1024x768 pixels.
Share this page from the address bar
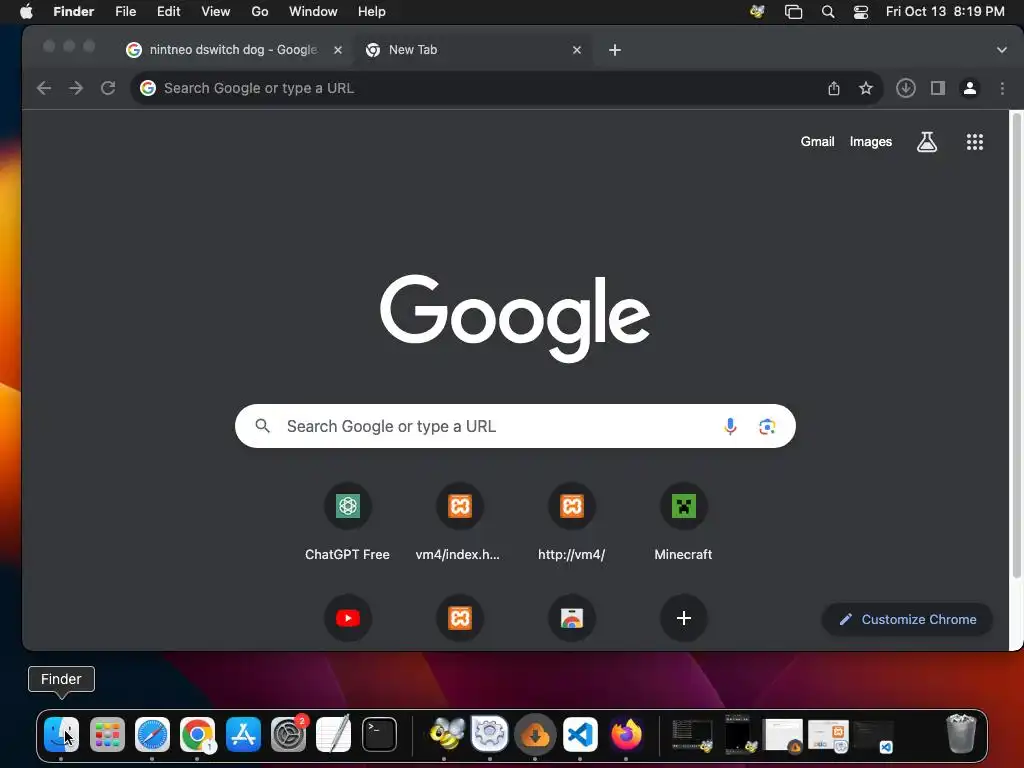point(833,88)
